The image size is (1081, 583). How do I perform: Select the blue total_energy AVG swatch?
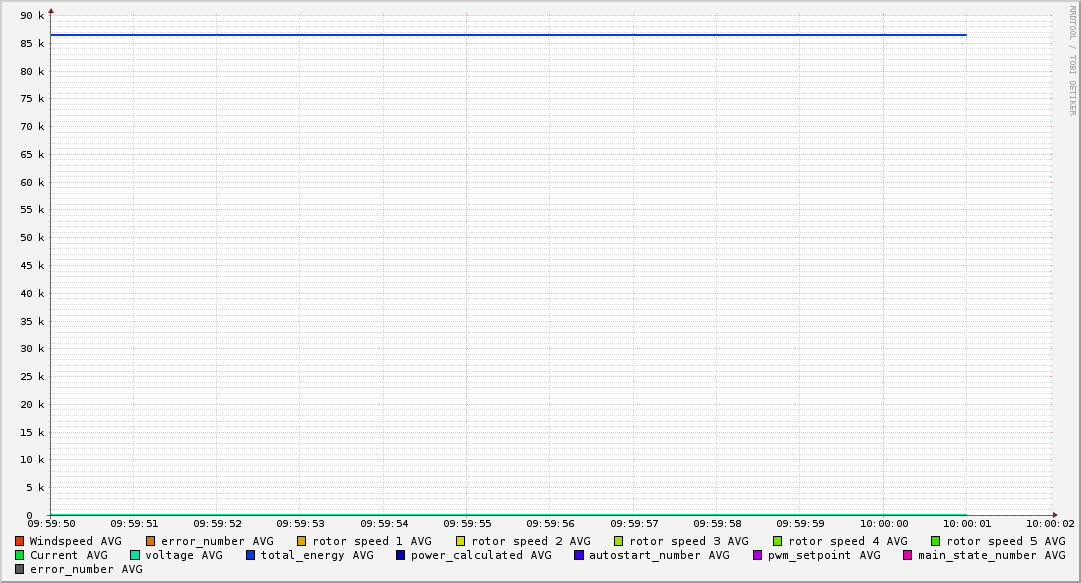tap(251, 555)
